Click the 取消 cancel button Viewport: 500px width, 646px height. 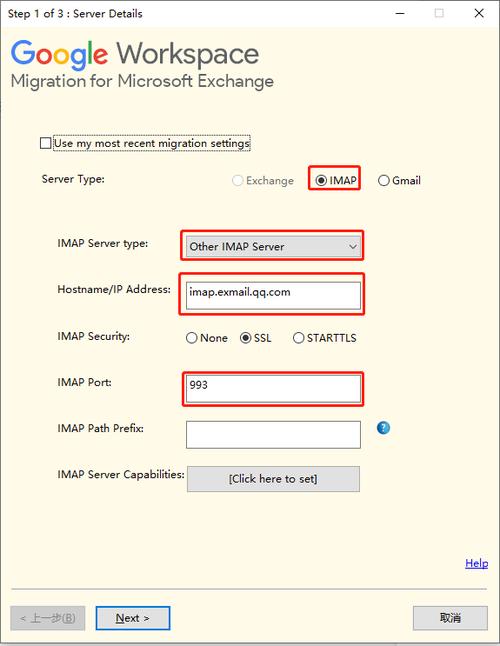pos(450,618)
